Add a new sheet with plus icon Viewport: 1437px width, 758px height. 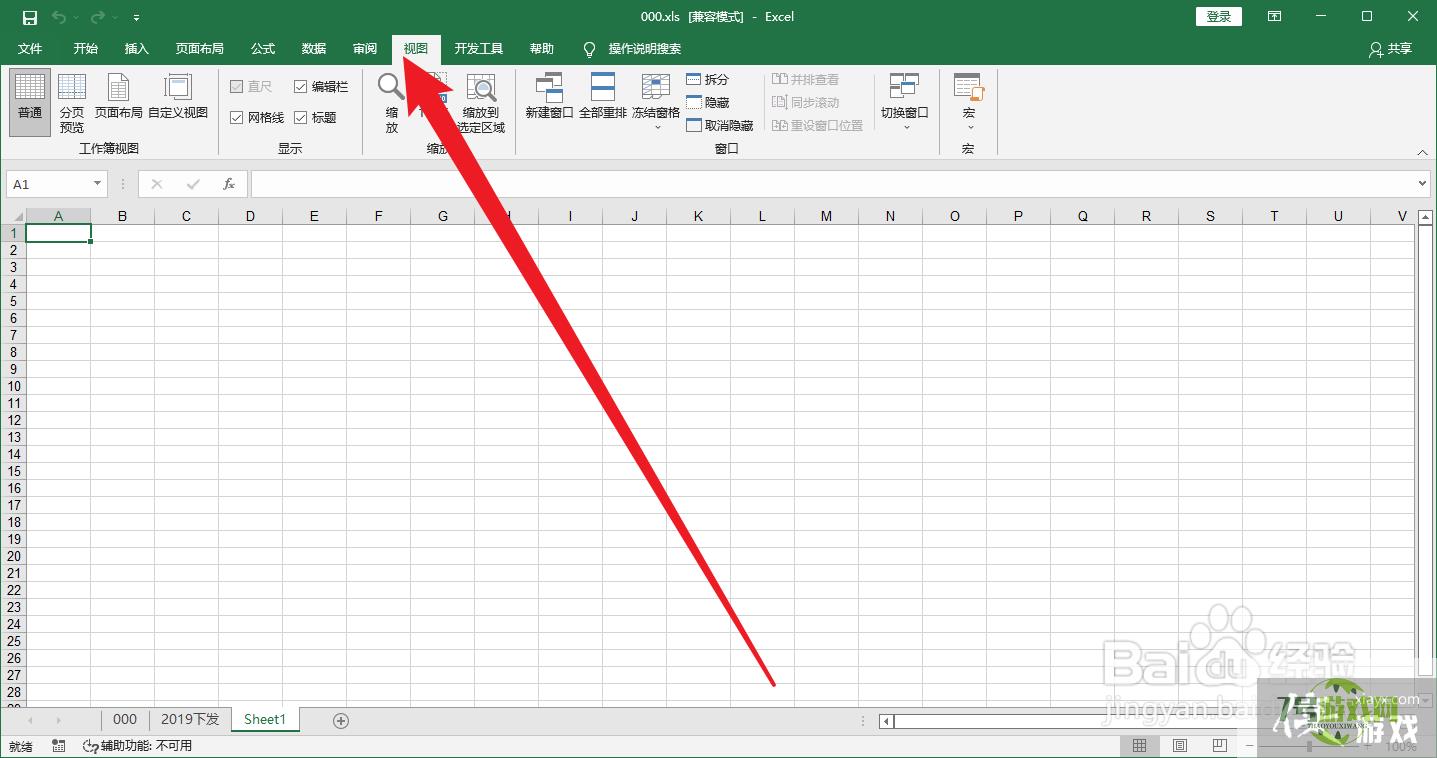pos(341,720)
